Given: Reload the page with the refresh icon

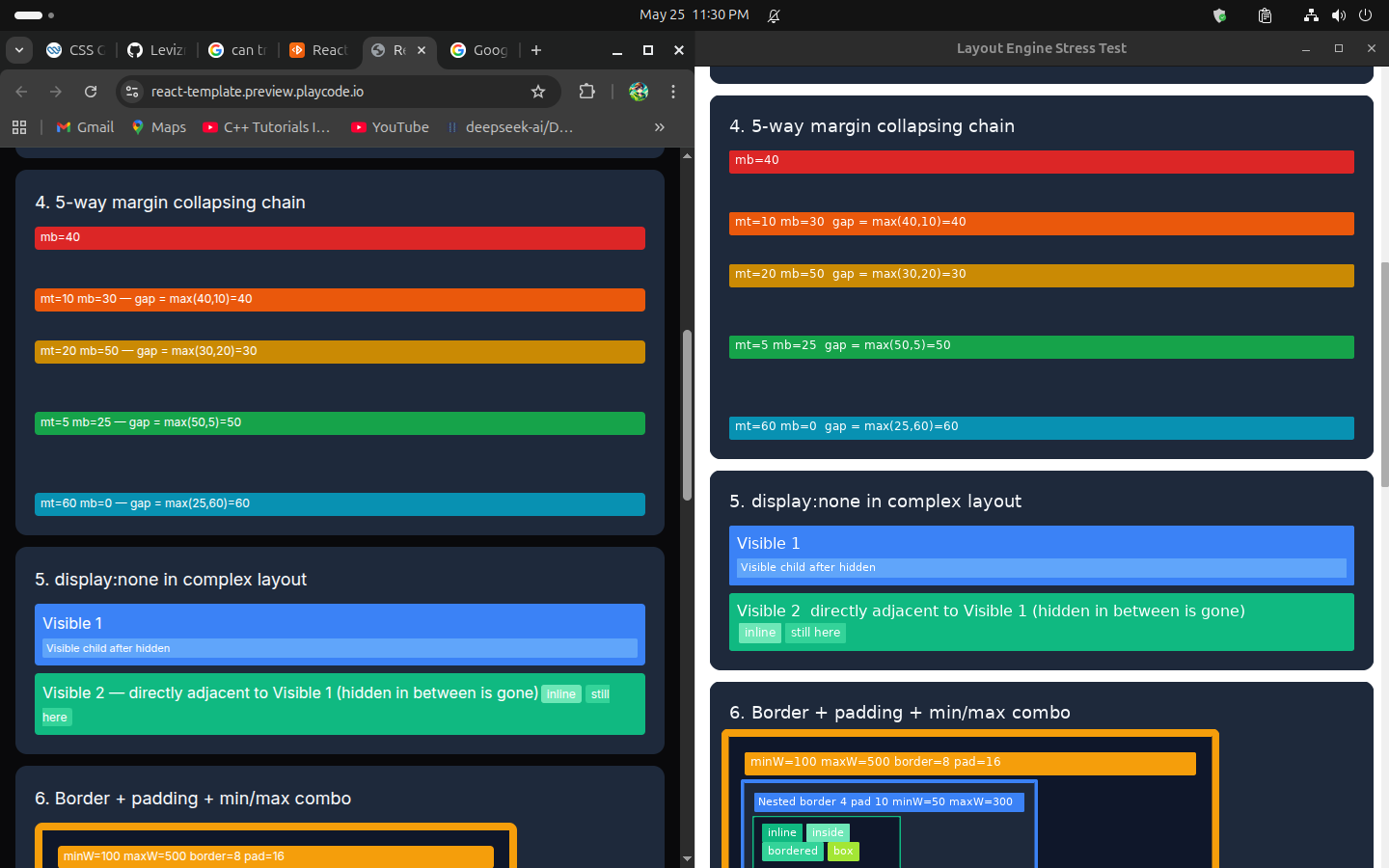Looking at the screenshot, I should point(91,92).
